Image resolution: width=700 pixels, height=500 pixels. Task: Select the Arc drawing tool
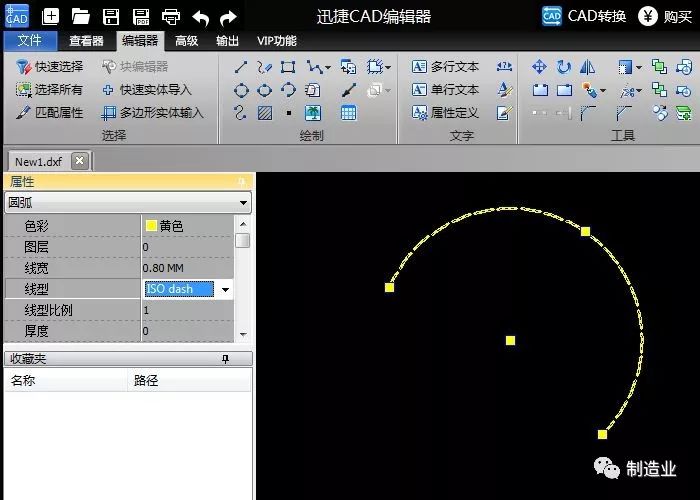coord(288,90)
